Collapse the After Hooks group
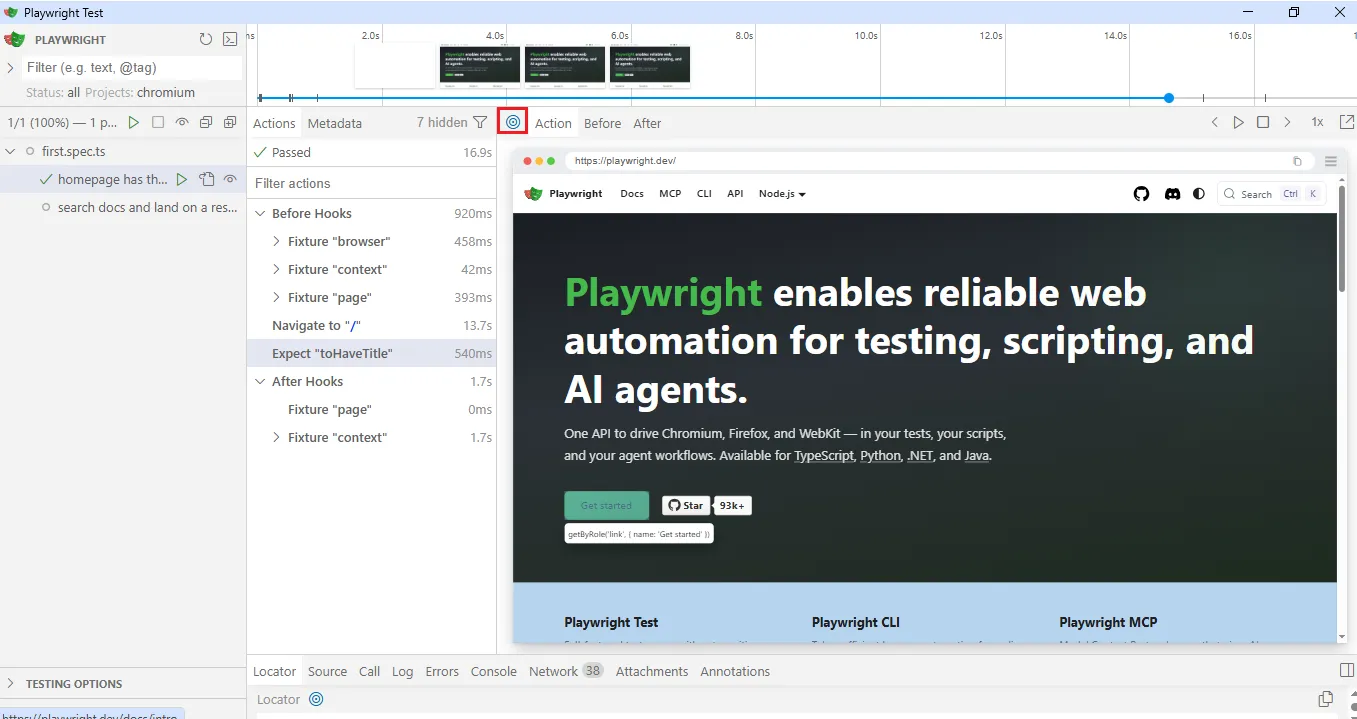 click(x=260, y=381)
